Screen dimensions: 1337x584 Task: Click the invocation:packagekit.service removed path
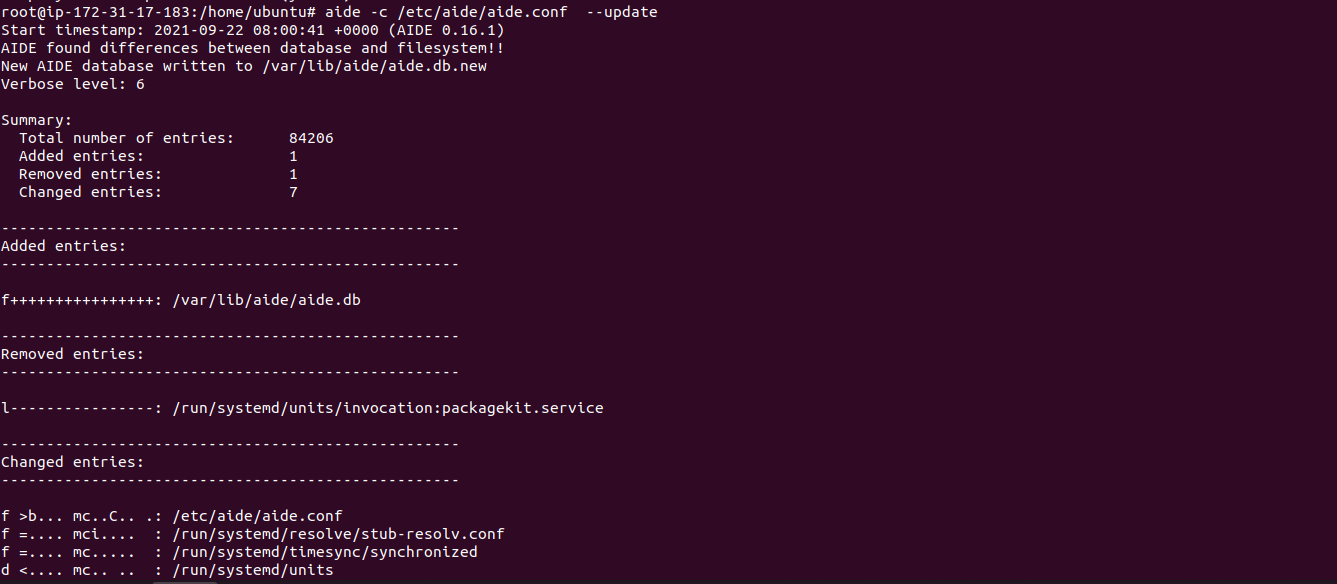coord(388,408)
